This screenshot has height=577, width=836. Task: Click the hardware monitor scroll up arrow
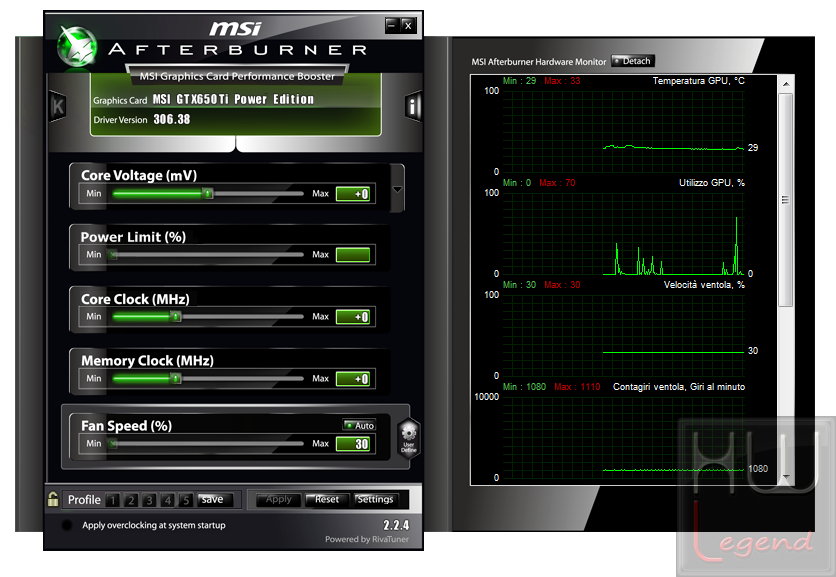(x=786, y=84)
